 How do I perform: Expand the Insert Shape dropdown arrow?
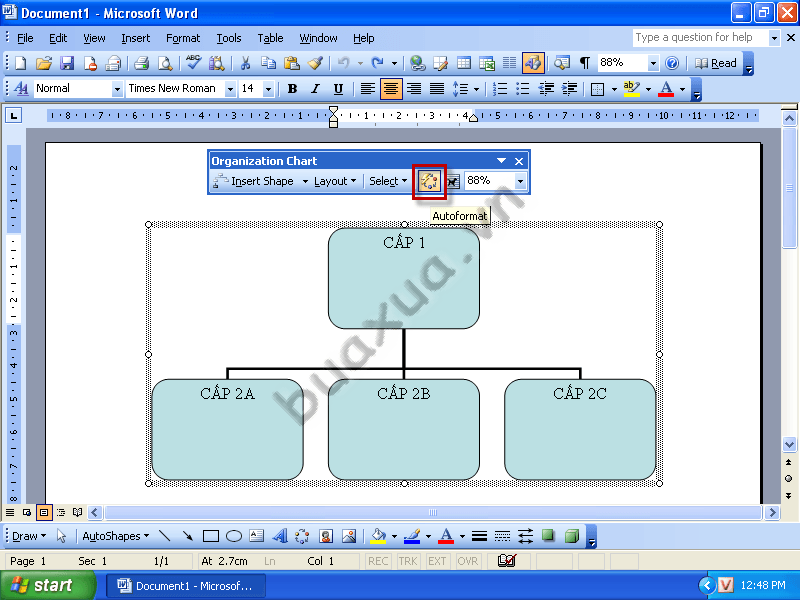click(x=305, y=181)
